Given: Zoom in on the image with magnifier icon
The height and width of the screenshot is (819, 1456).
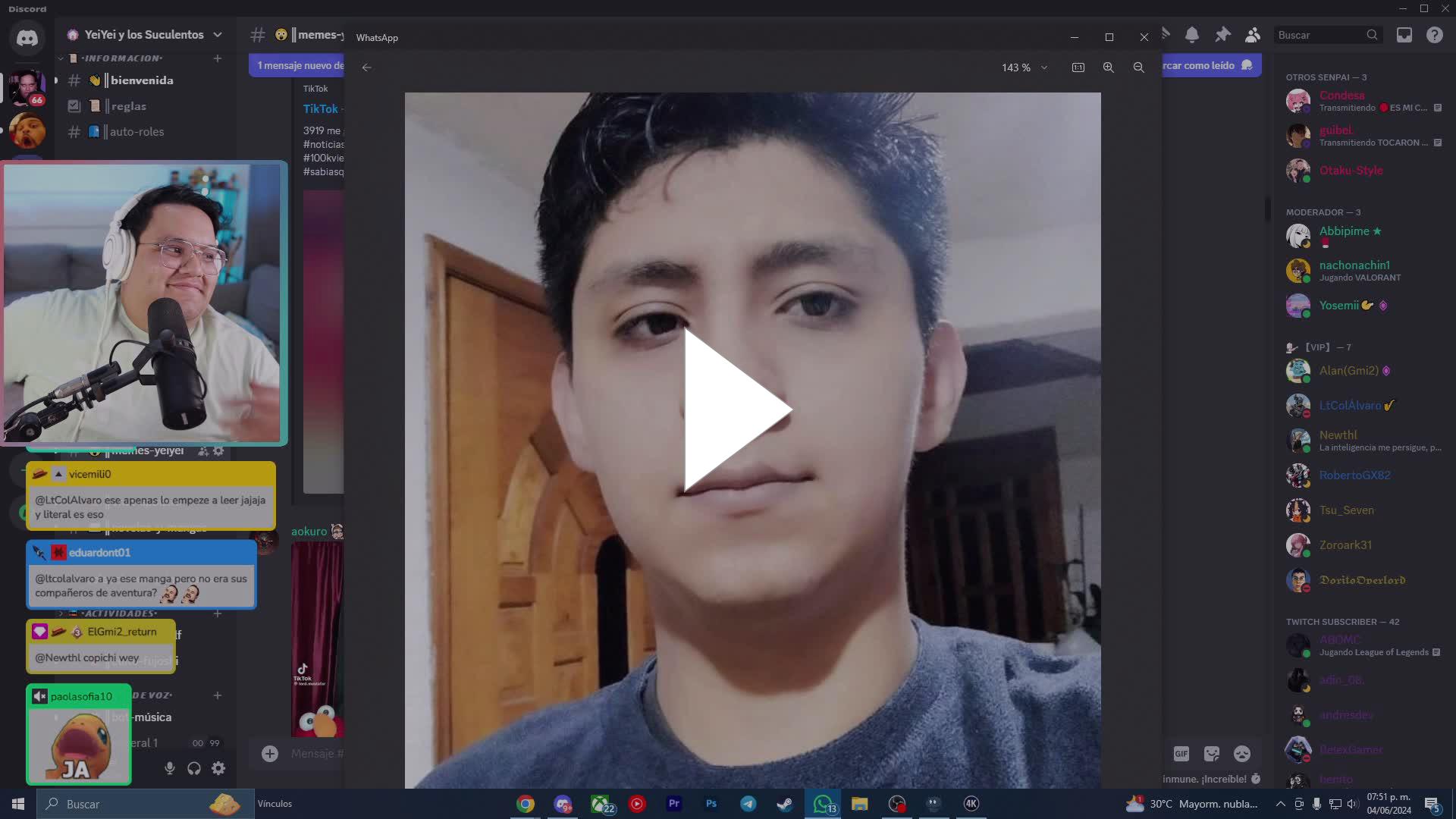Looking at the screenshot, I should click(x=1108, y=67).
